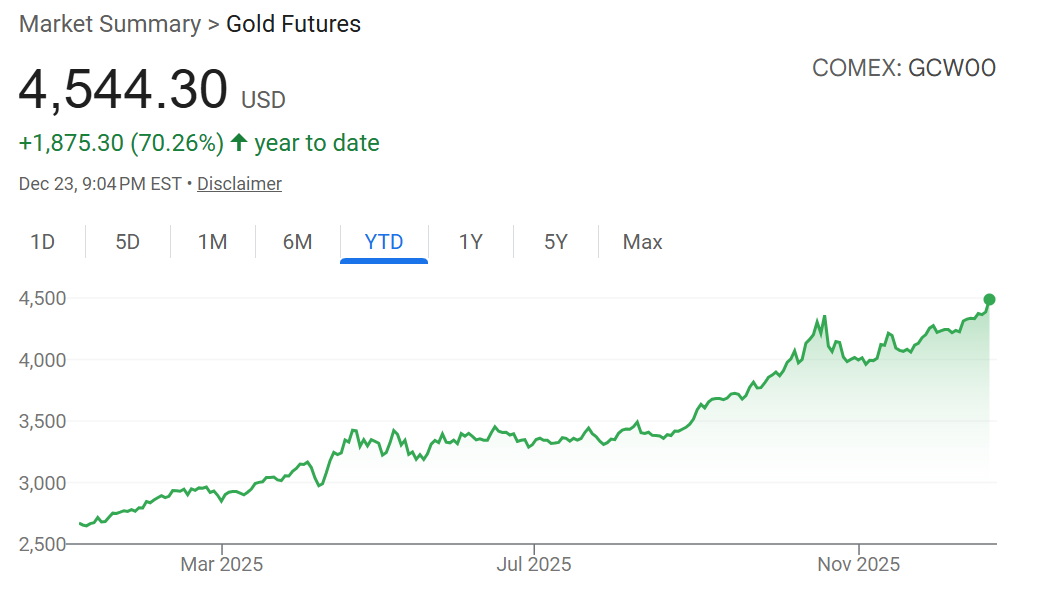The image size is (1038, 600).
Task: Select the YTD tab
Action: [x=384, y=242]
